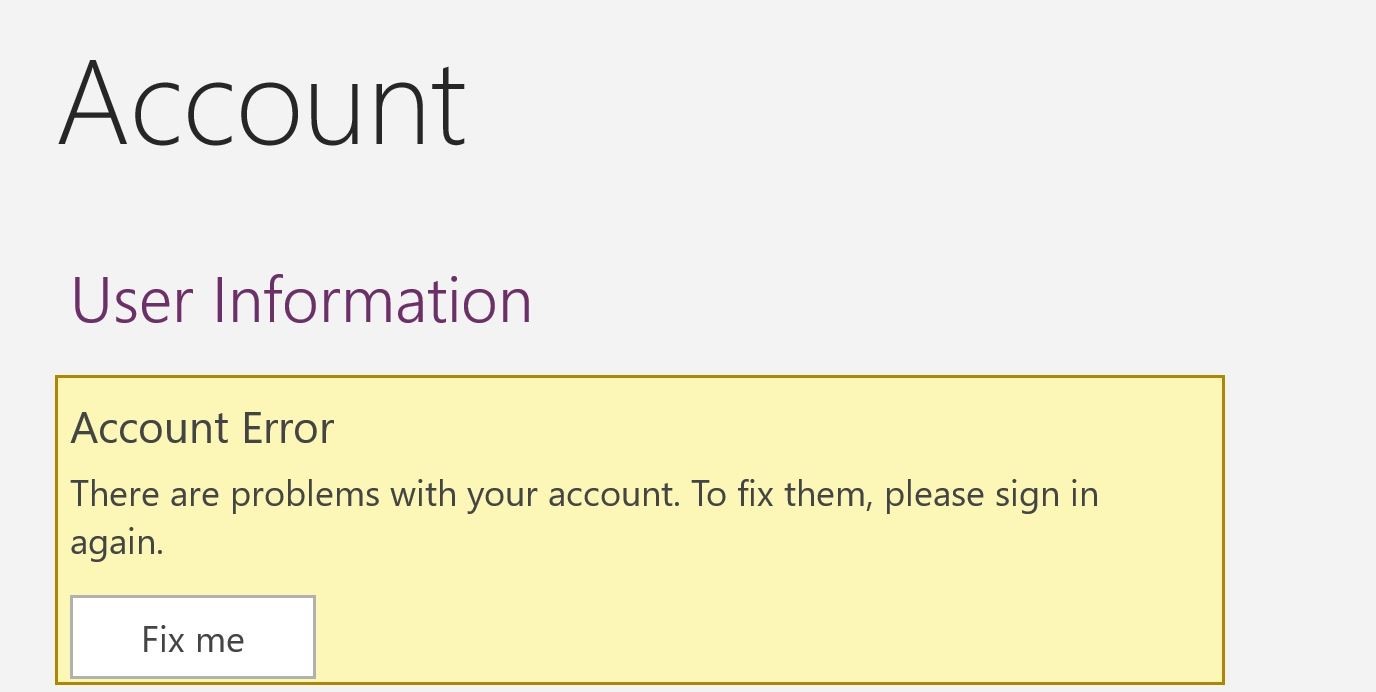
Task: Click 'There are problems with your account' text
Action: click(369, 495)
